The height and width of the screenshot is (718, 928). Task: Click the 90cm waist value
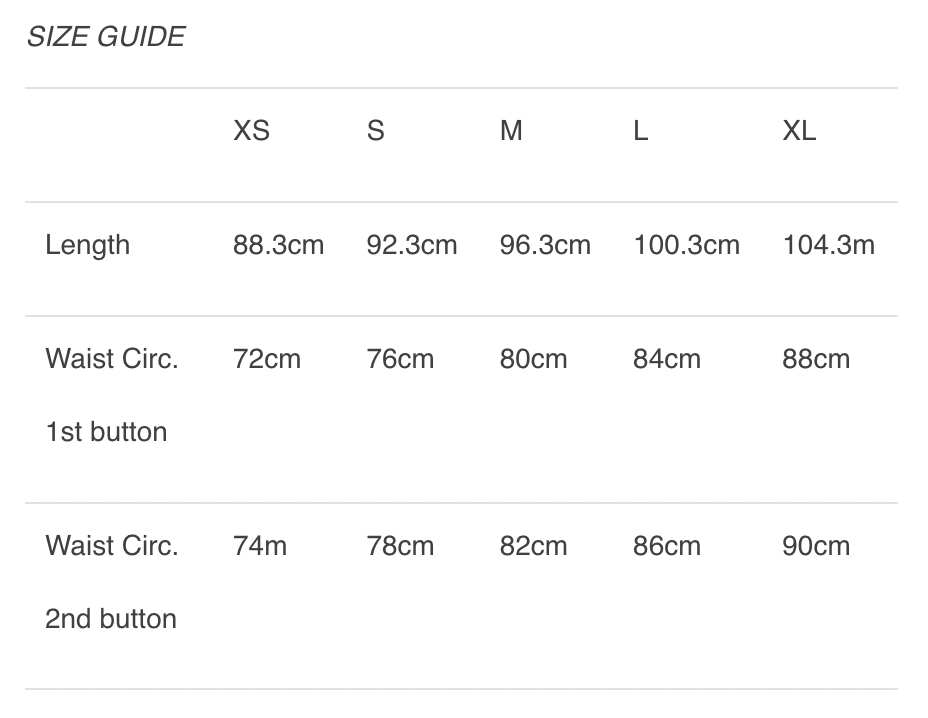click(816, 546)
